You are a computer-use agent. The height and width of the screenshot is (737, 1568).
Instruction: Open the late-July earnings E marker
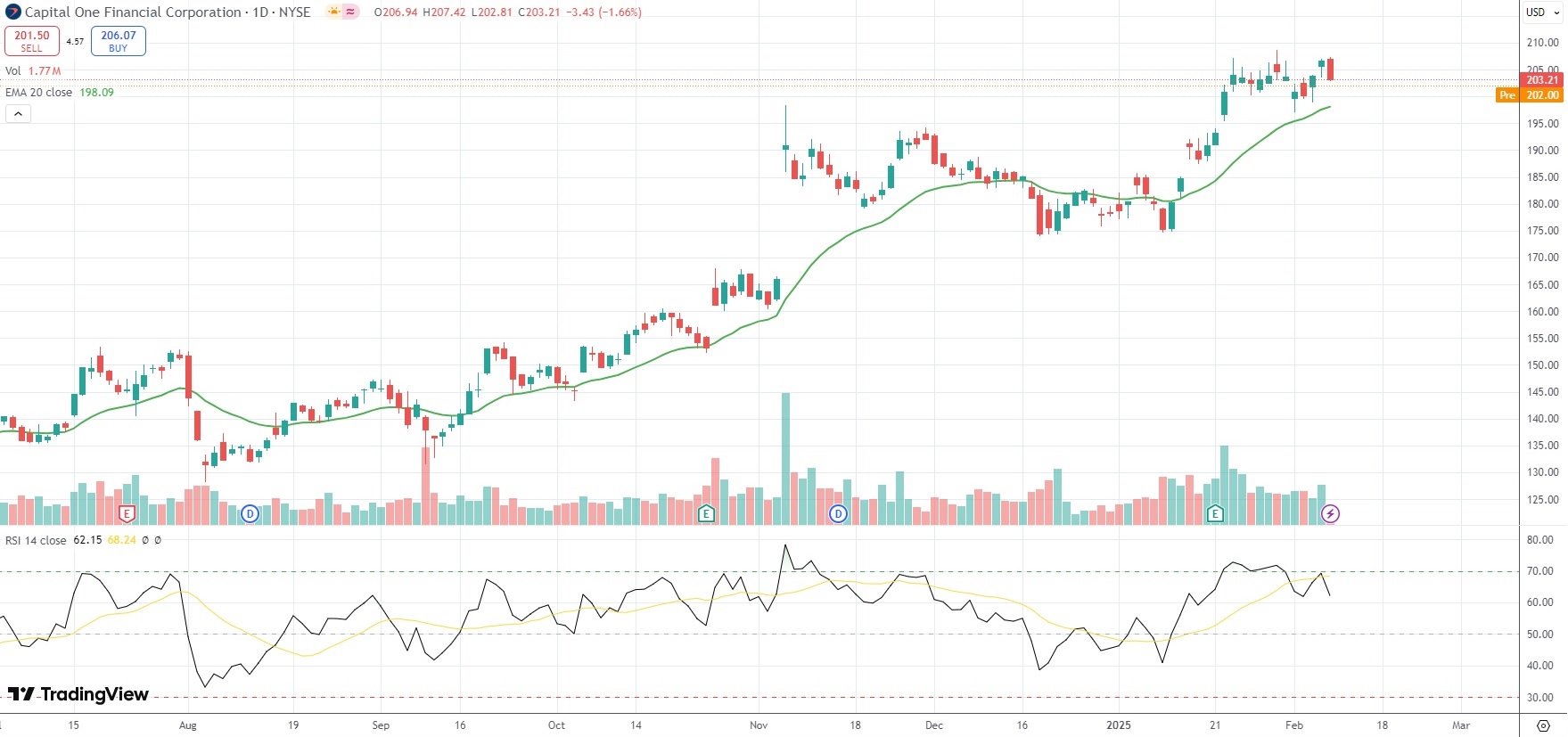pos(127,513)
